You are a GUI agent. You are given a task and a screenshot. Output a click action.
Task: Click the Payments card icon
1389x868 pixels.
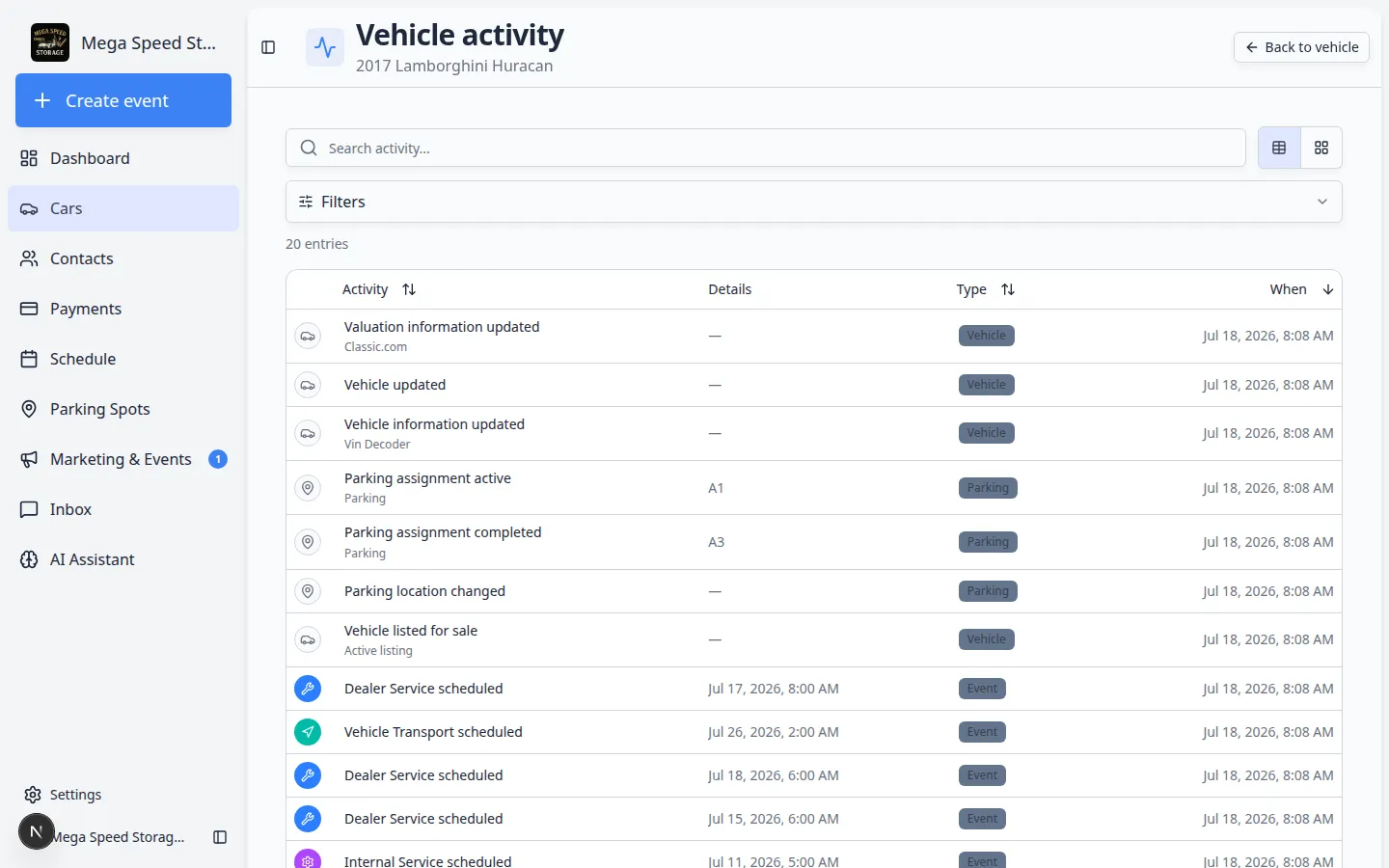point(29,309)
